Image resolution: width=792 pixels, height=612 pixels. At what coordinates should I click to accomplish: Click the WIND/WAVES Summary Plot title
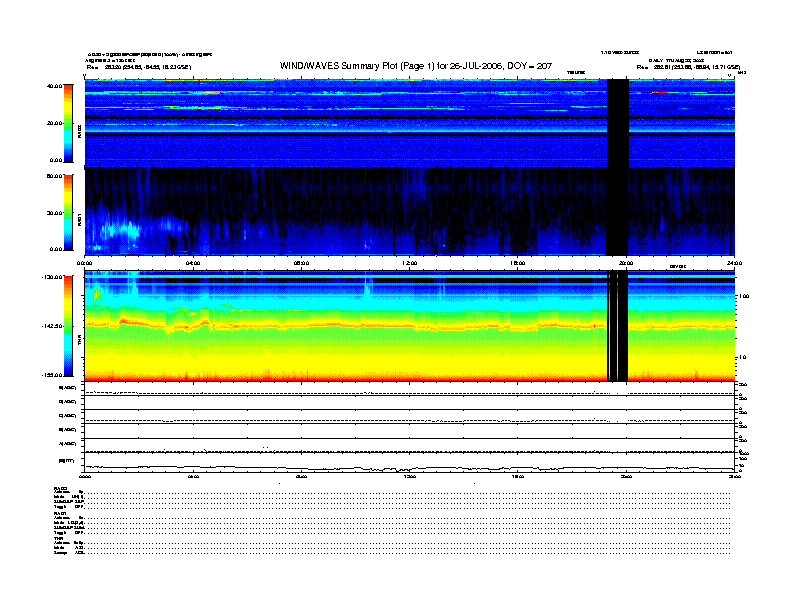(416, 66)
